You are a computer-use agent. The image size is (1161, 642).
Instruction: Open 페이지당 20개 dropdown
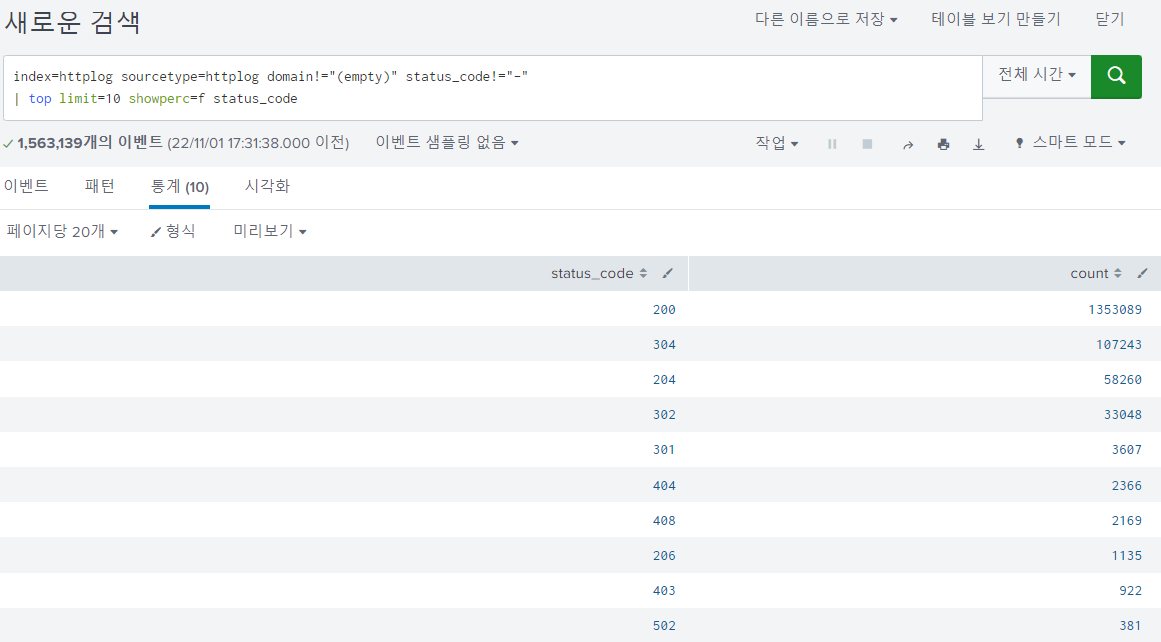(x=62, y=232)
